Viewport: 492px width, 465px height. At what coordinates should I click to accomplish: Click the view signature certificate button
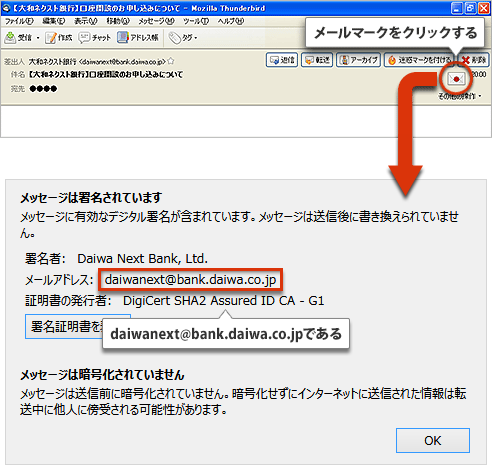(64, 326)
